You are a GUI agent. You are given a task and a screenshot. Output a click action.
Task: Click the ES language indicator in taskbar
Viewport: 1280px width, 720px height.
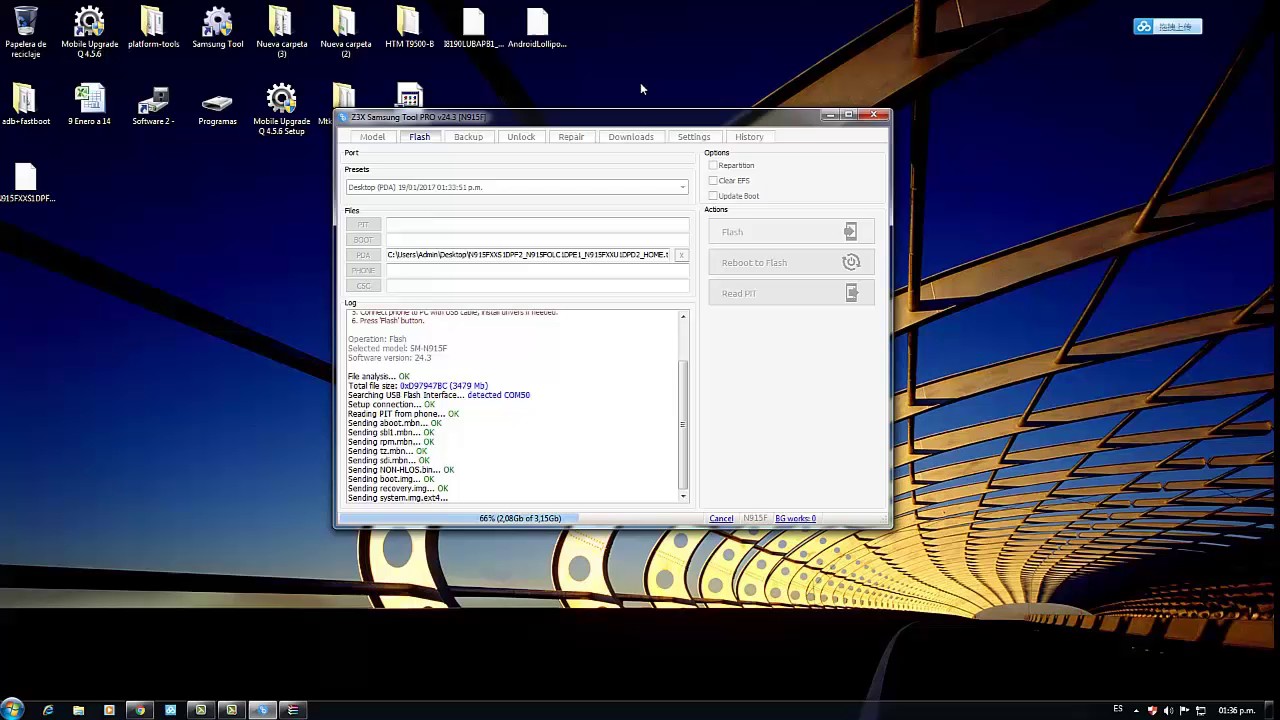(x=1118, y=710)
